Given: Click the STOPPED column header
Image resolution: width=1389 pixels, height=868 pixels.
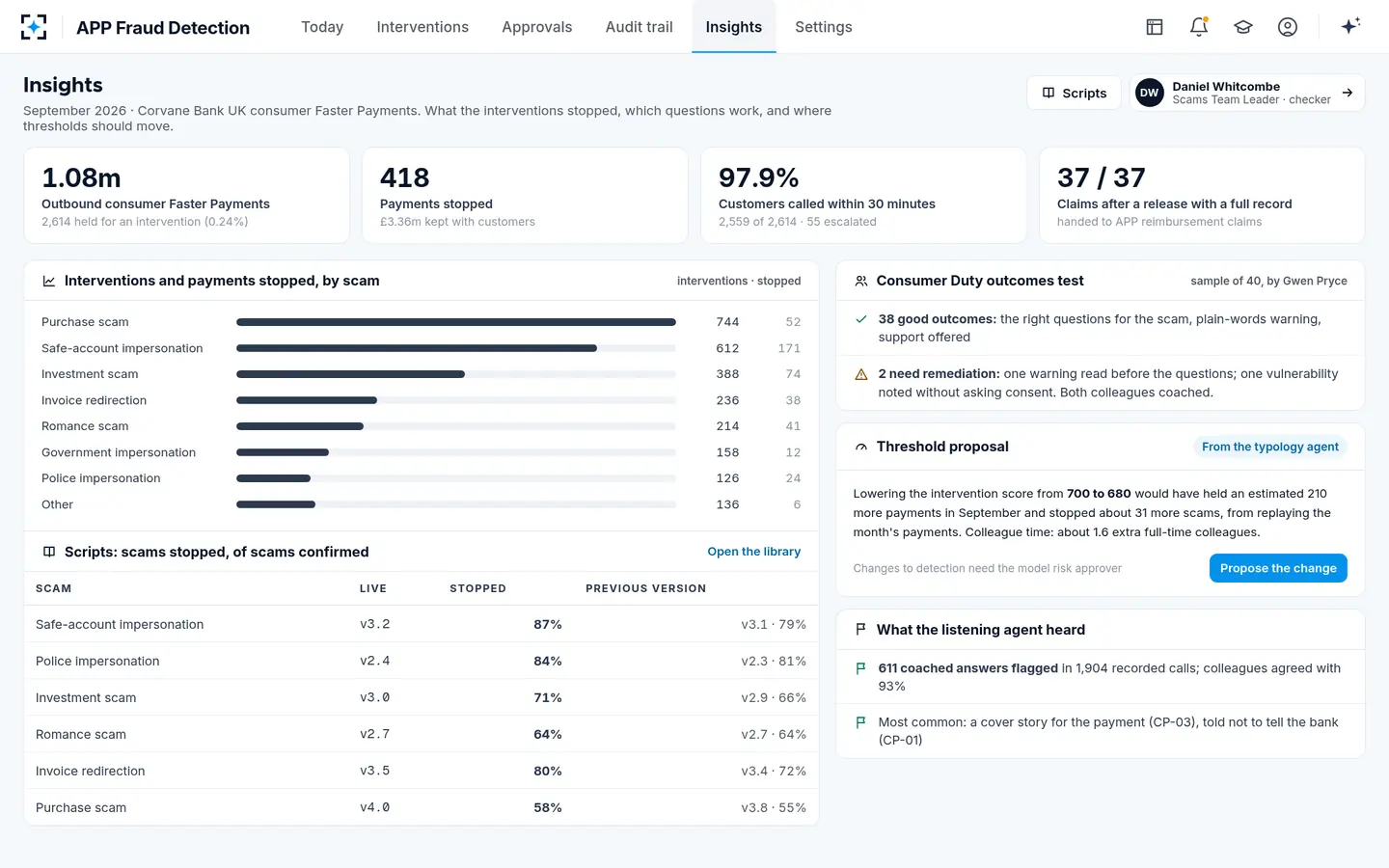Looking at the screenshot, I should coord(477,588).
